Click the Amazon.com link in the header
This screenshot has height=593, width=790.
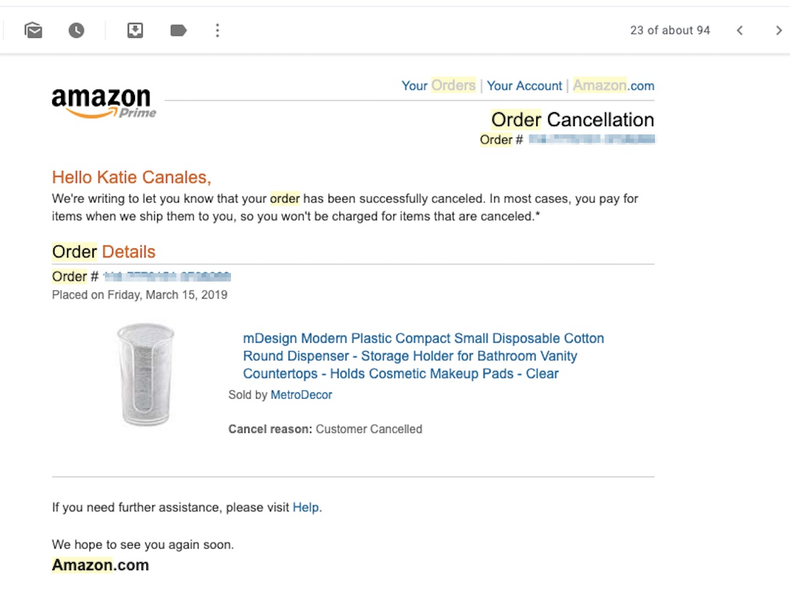click(613, 86)
